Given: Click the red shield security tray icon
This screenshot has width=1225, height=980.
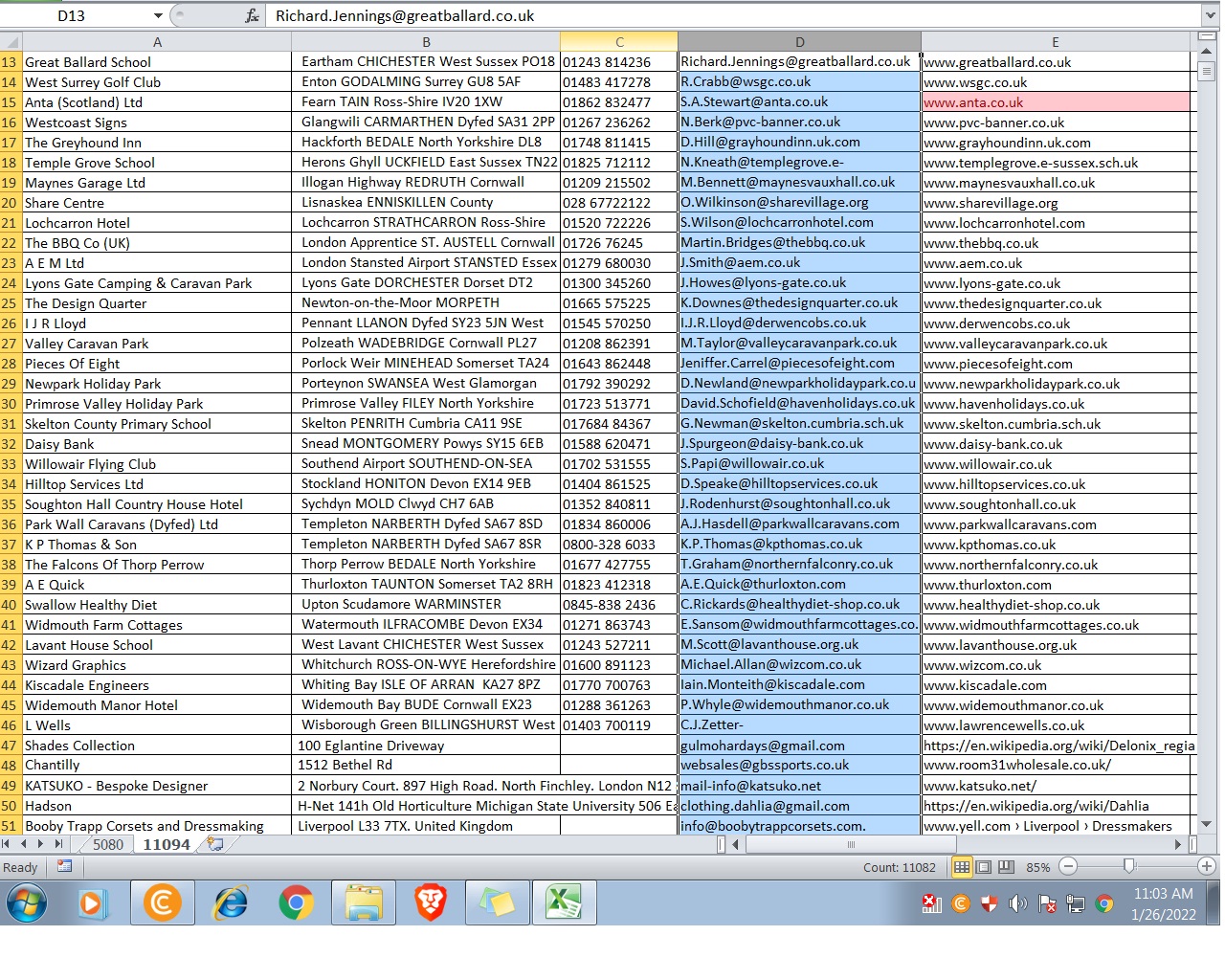Looking at the screenshot, I should point(990,903).
